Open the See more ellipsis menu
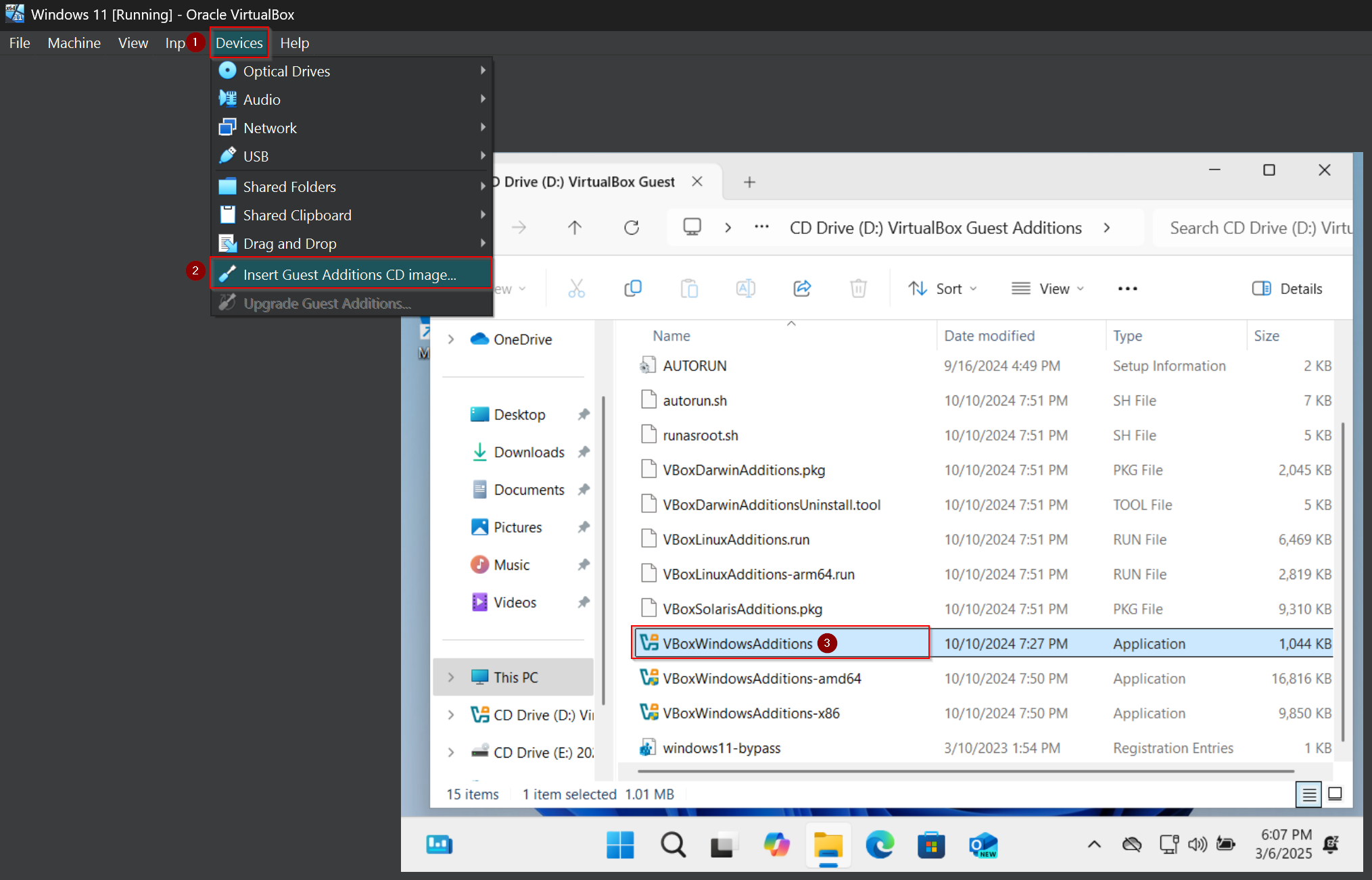Image resolution: width=1372 pixels, height=880 pixels. click(1127, 289)
